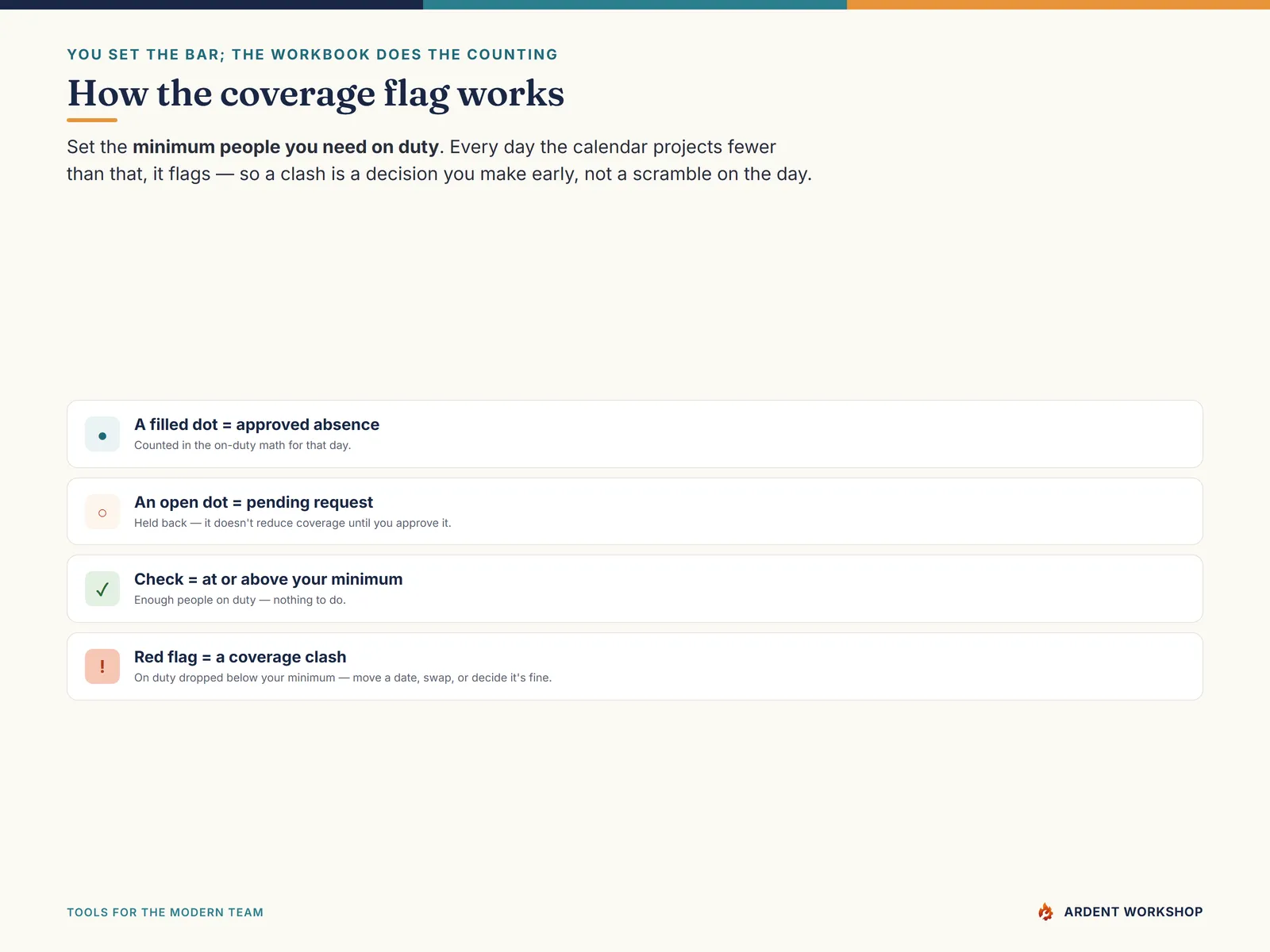Click 'Tools for the modern team' footer text
The image size is (1270, 952).
click(x=165, y=912)
